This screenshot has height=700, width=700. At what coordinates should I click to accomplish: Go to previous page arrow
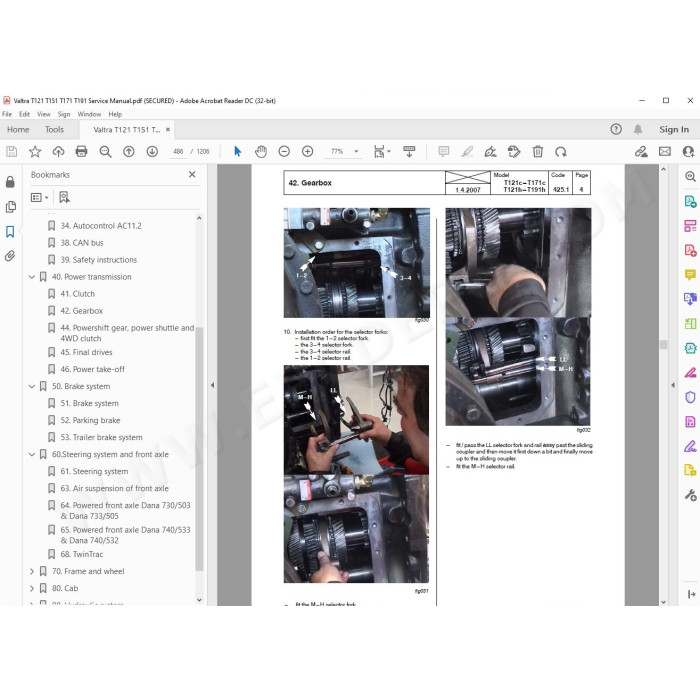tap(129, 152)
